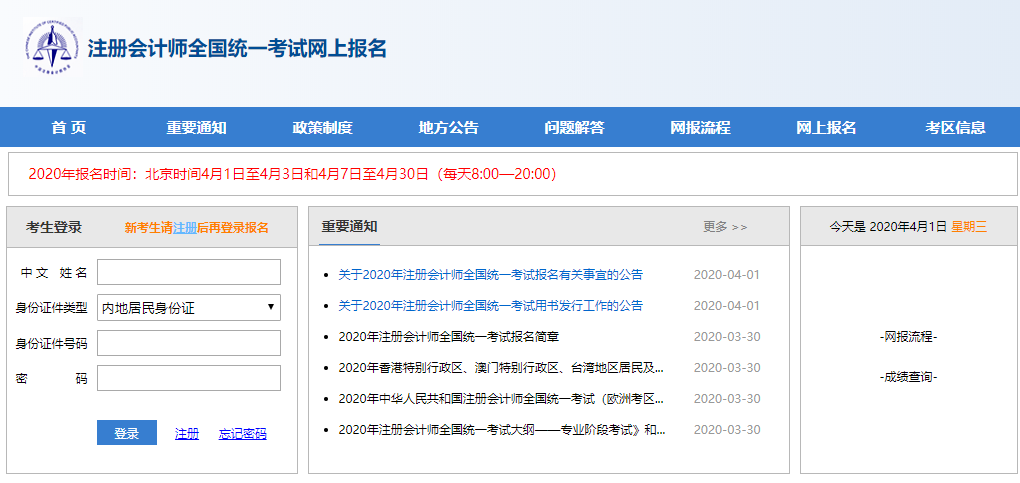Focus the 身份证件号码 text field
The height and width of the screenshot is (483, 1020).
[189, 343]
